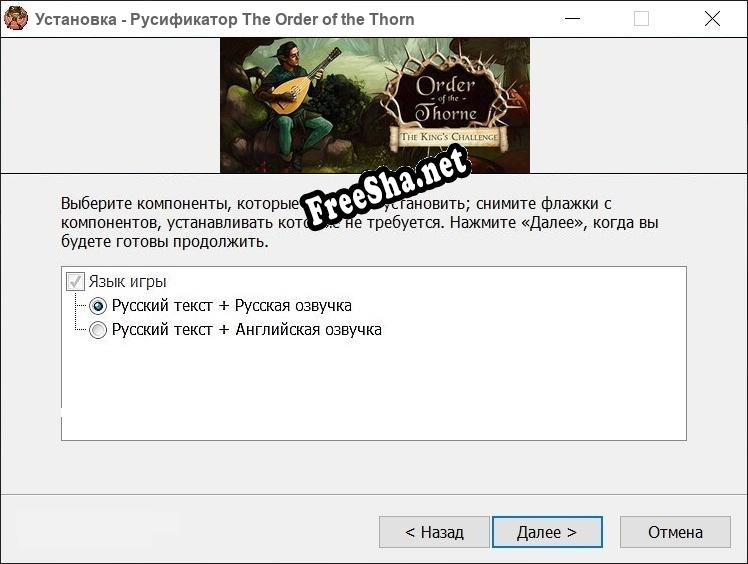Go back with the < Назад button
The image size is (748, 564).
pyautogui.click(x=434, y=532)
